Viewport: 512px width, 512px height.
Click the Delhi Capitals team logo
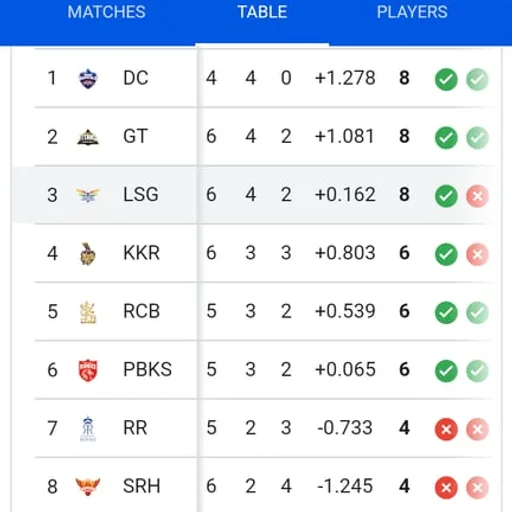click(88, 79)
